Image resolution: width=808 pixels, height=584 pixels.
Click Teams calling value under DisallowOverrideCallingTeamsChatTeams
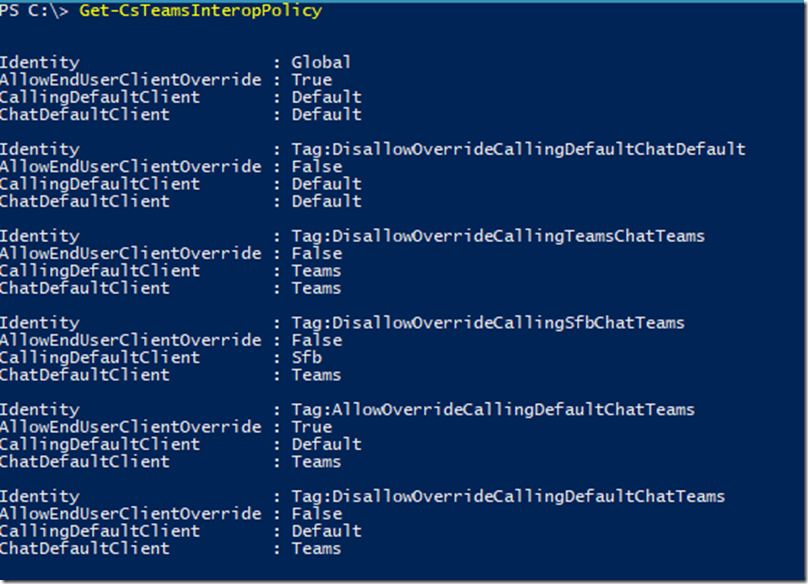click(x=316, y=271)
